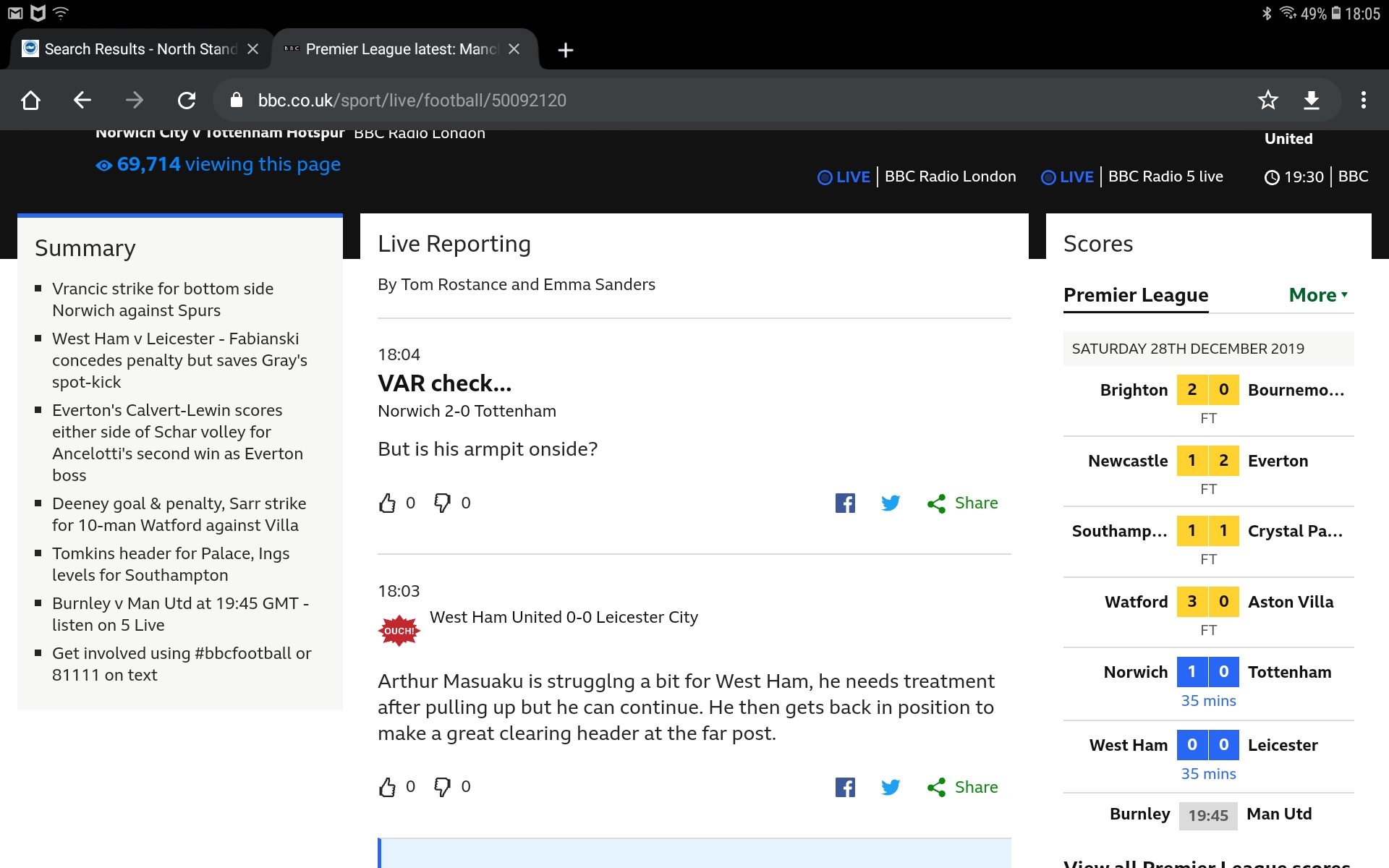Tap the Vrancic strike summary item
The image size is (1389, 868).
(163, 299)
